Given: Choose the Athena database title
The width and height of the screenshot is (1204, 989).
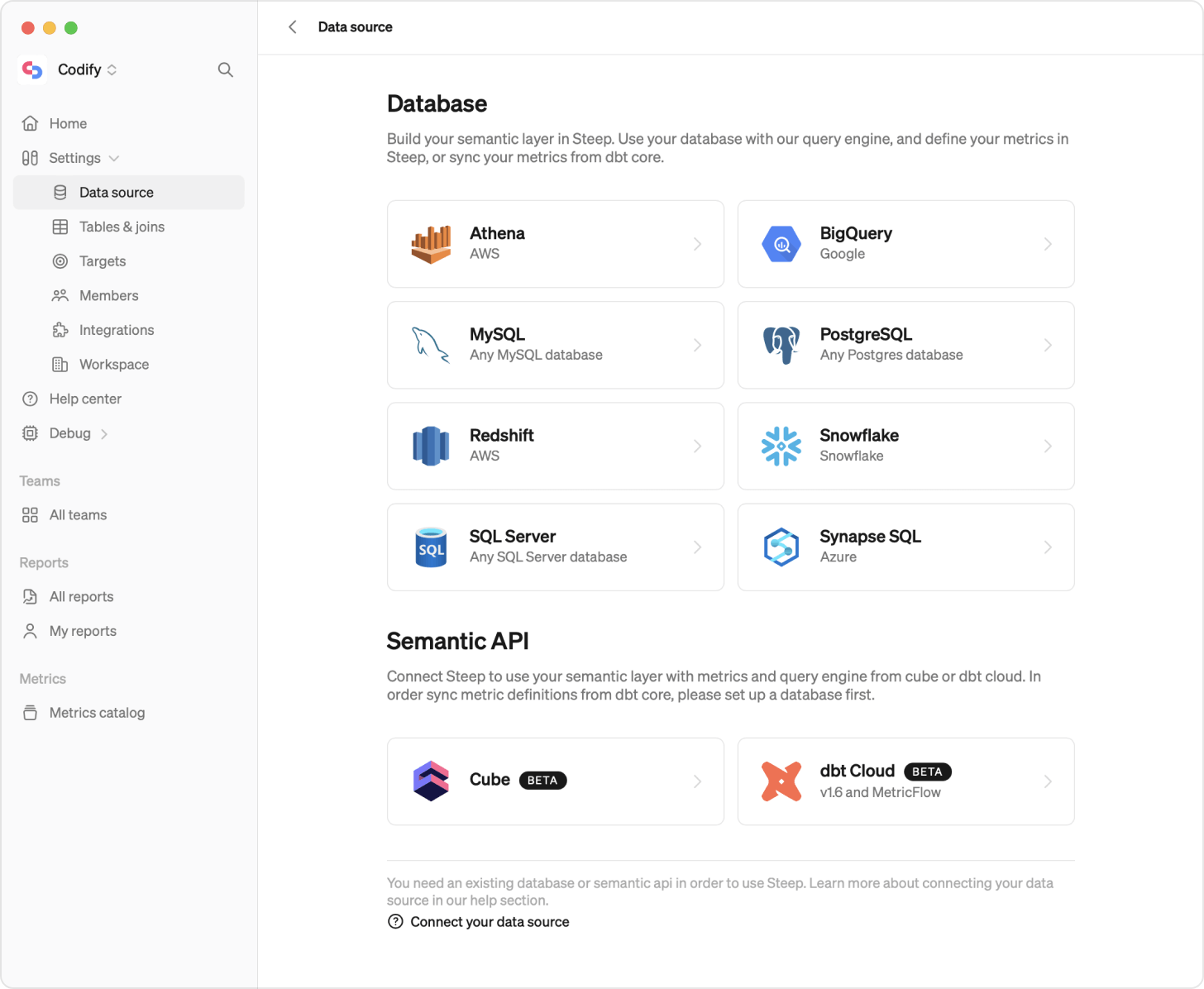Looking at the screenshot, I should [497, 233].
